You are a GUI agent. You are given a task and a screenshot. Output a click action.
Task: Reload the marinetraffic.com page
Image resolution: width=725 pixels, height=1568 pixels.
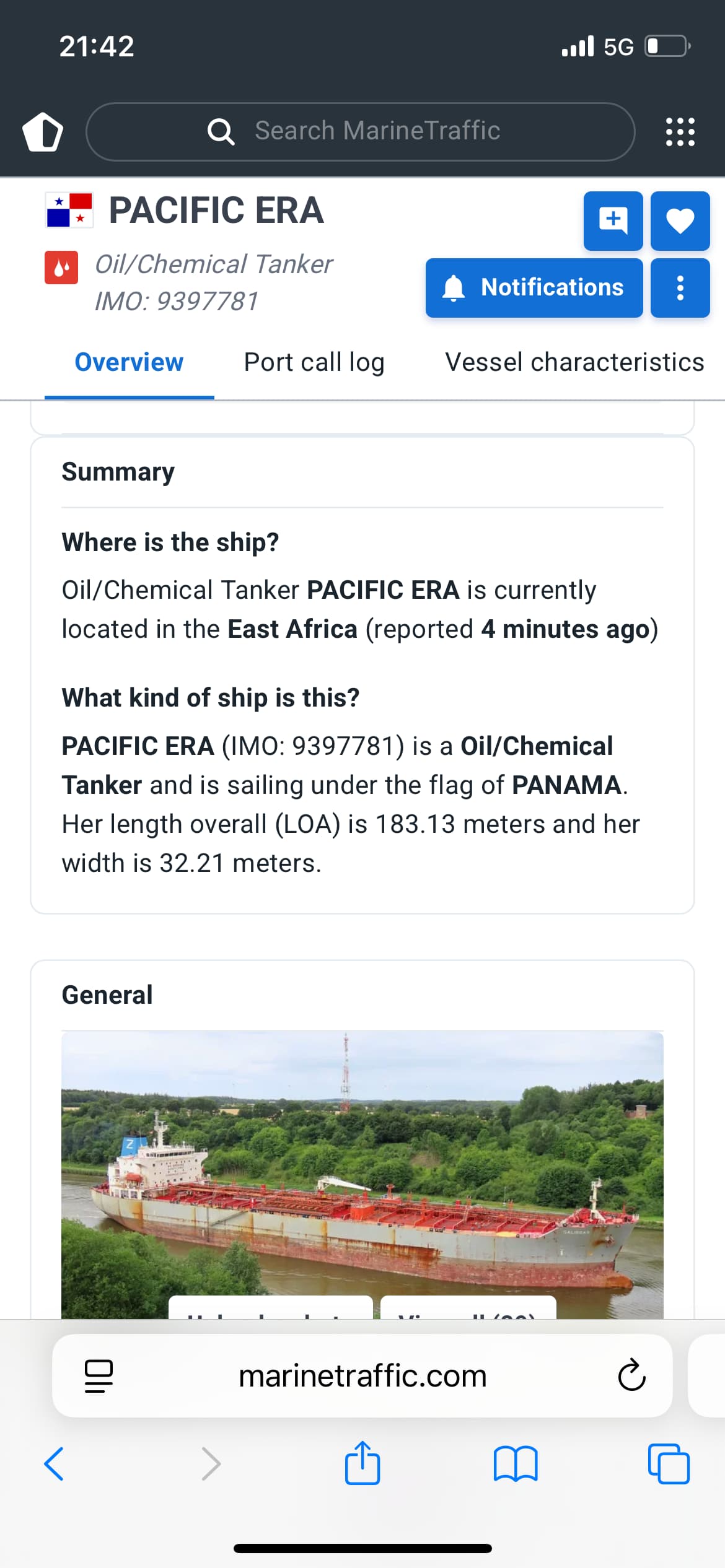click(631, 1375)
